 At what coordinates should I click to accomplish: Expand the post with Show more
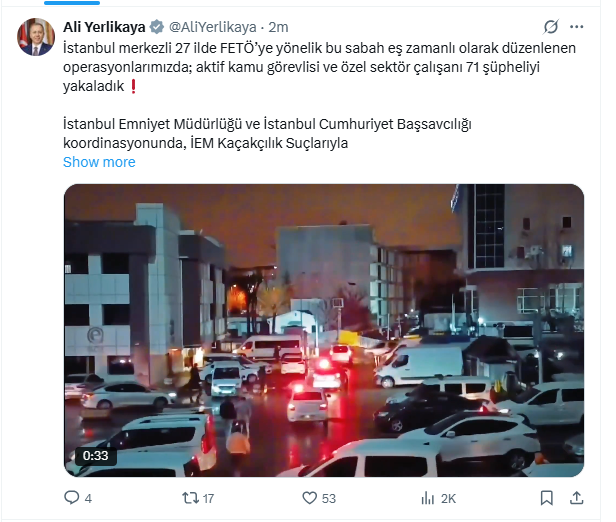[99, 162]
